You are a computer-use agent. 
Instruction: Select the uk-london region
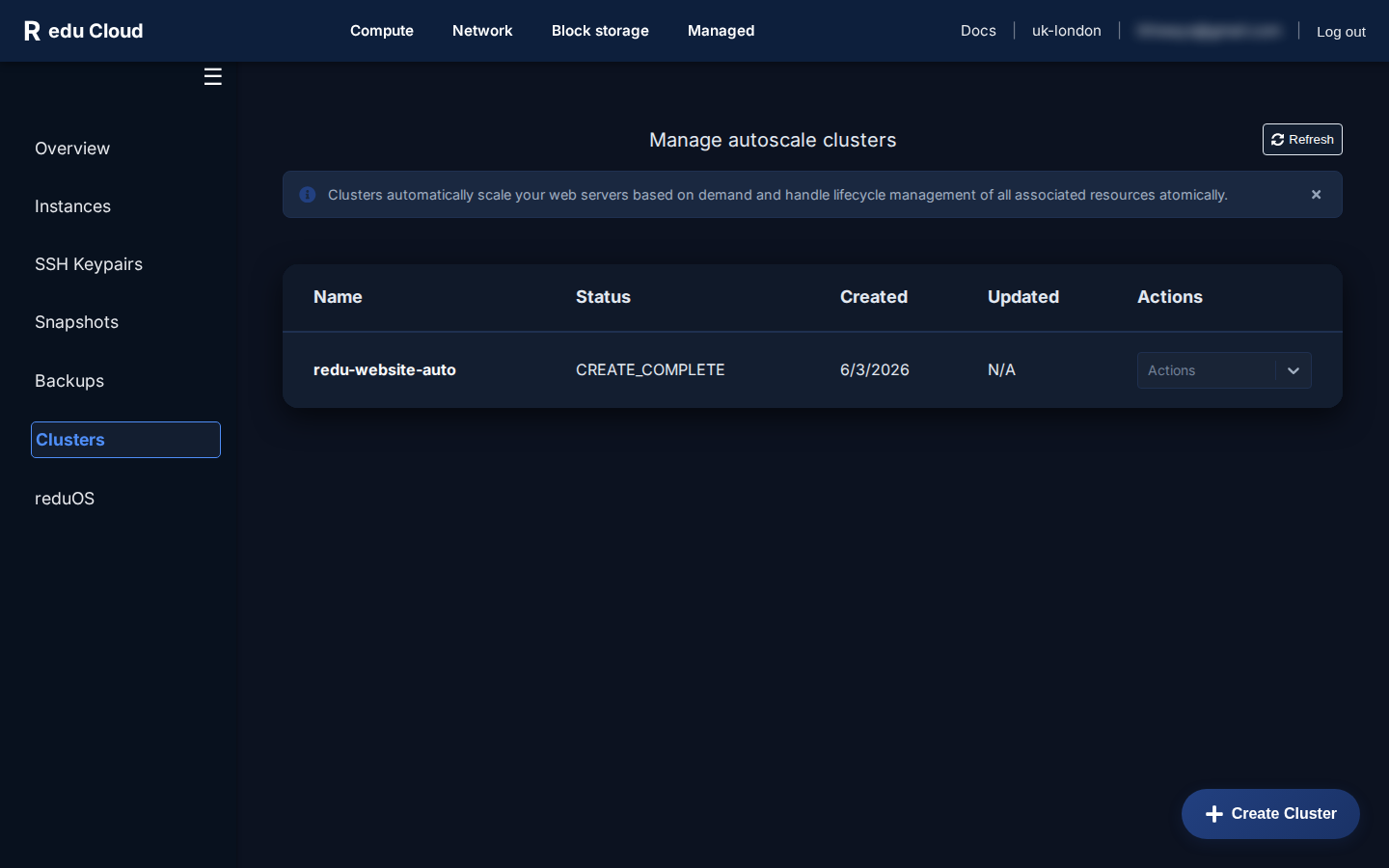coord(1067,31)
